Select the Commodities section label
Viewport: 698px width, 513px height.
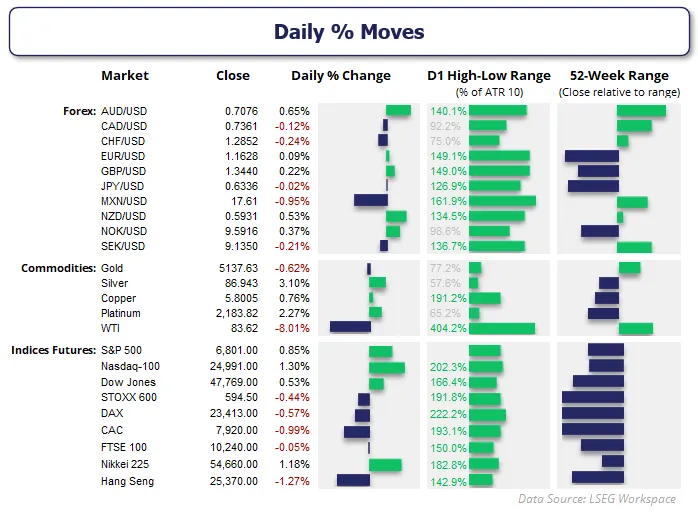[58, 268]
